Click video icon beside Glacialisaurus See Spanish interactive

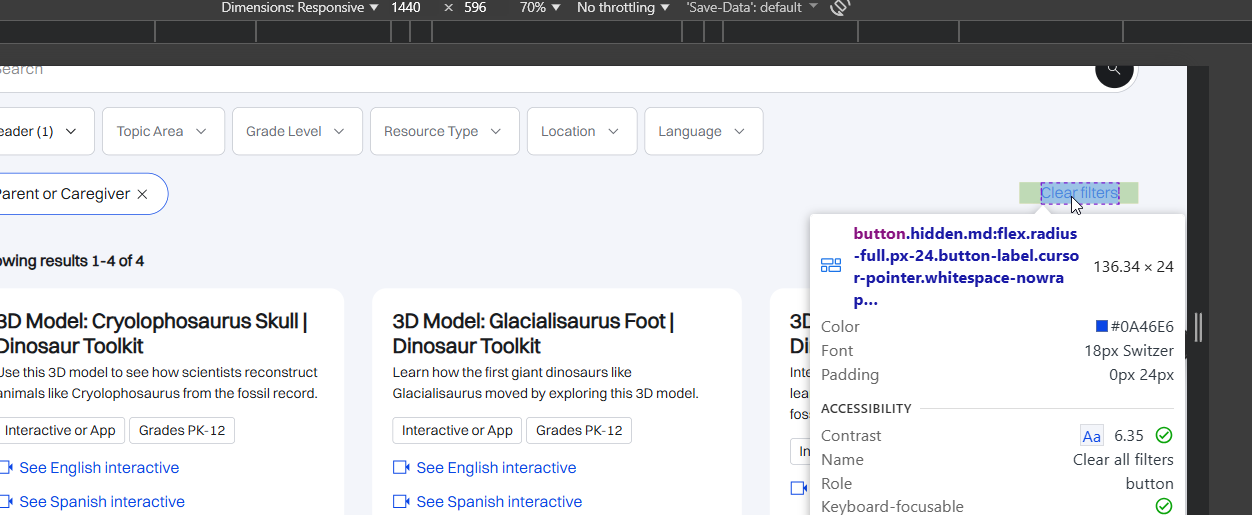pos(402,502)
